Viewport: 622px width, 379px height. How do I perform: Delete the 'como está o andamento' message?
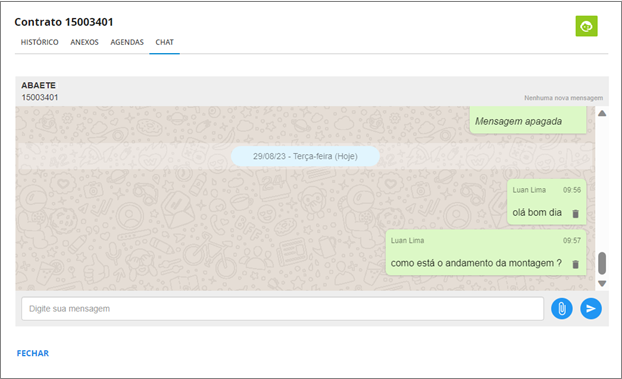(x=576, y=264)
